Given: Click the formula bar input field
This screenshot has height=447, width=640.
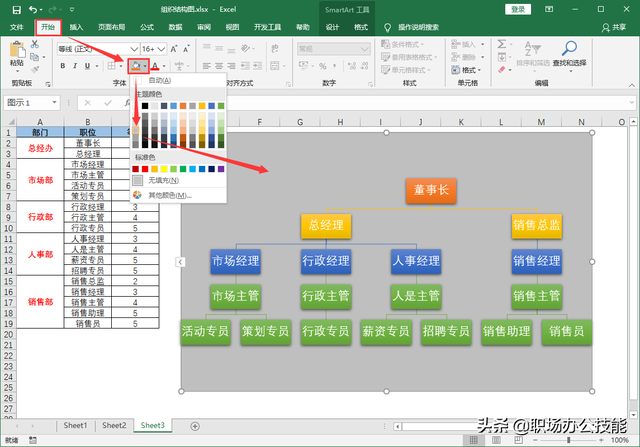Looking at the screenshot, I should pos(382,102).
